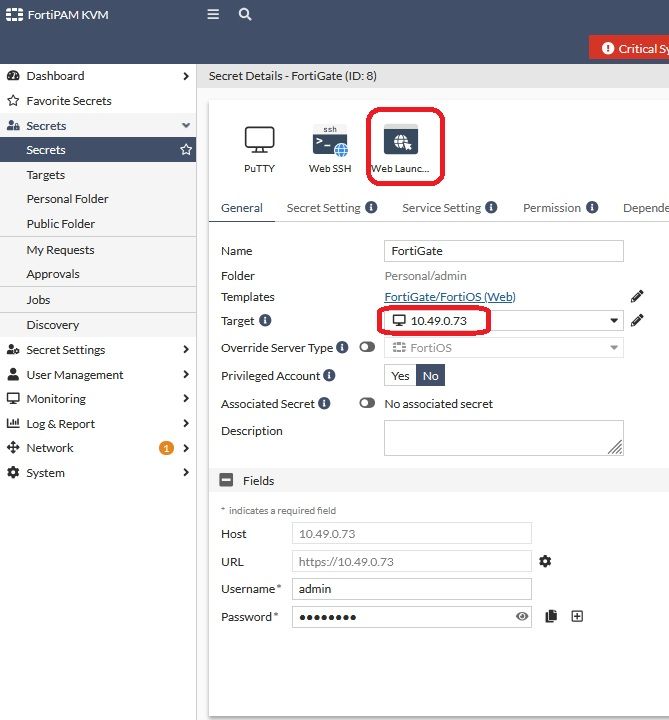
Task: Copy the password with clipboard icon
Action: click(x=551, y=616)
